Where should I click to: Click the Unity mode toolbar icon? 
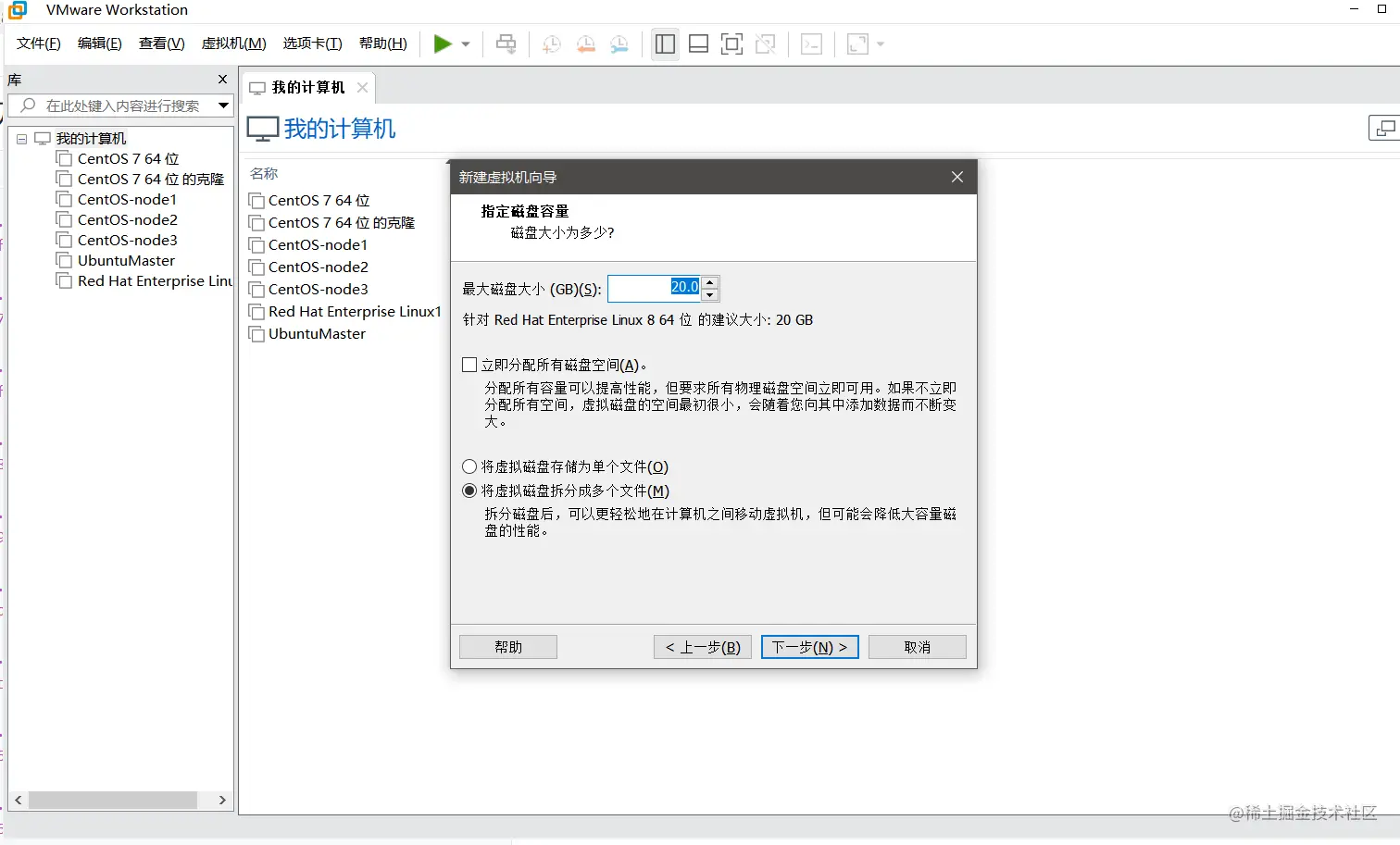pyautogui.click(x=766, y=43)
